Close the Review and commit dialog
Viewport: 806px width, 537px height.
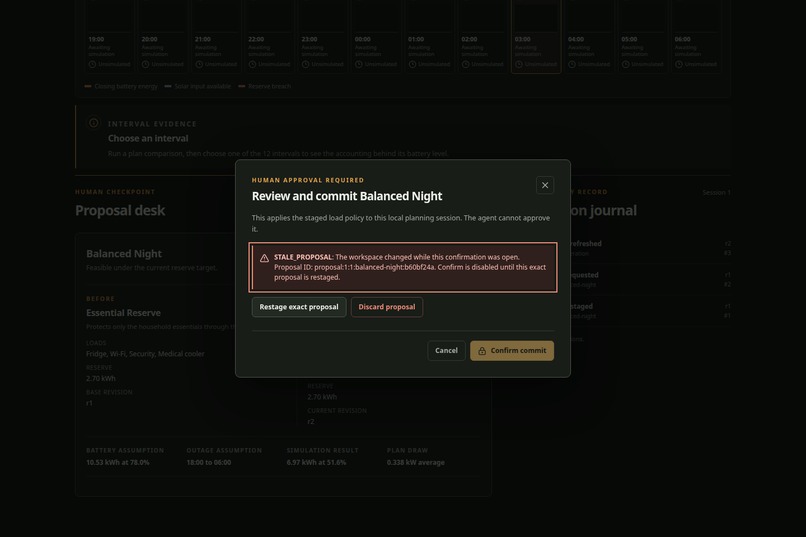tap(545, 185)
